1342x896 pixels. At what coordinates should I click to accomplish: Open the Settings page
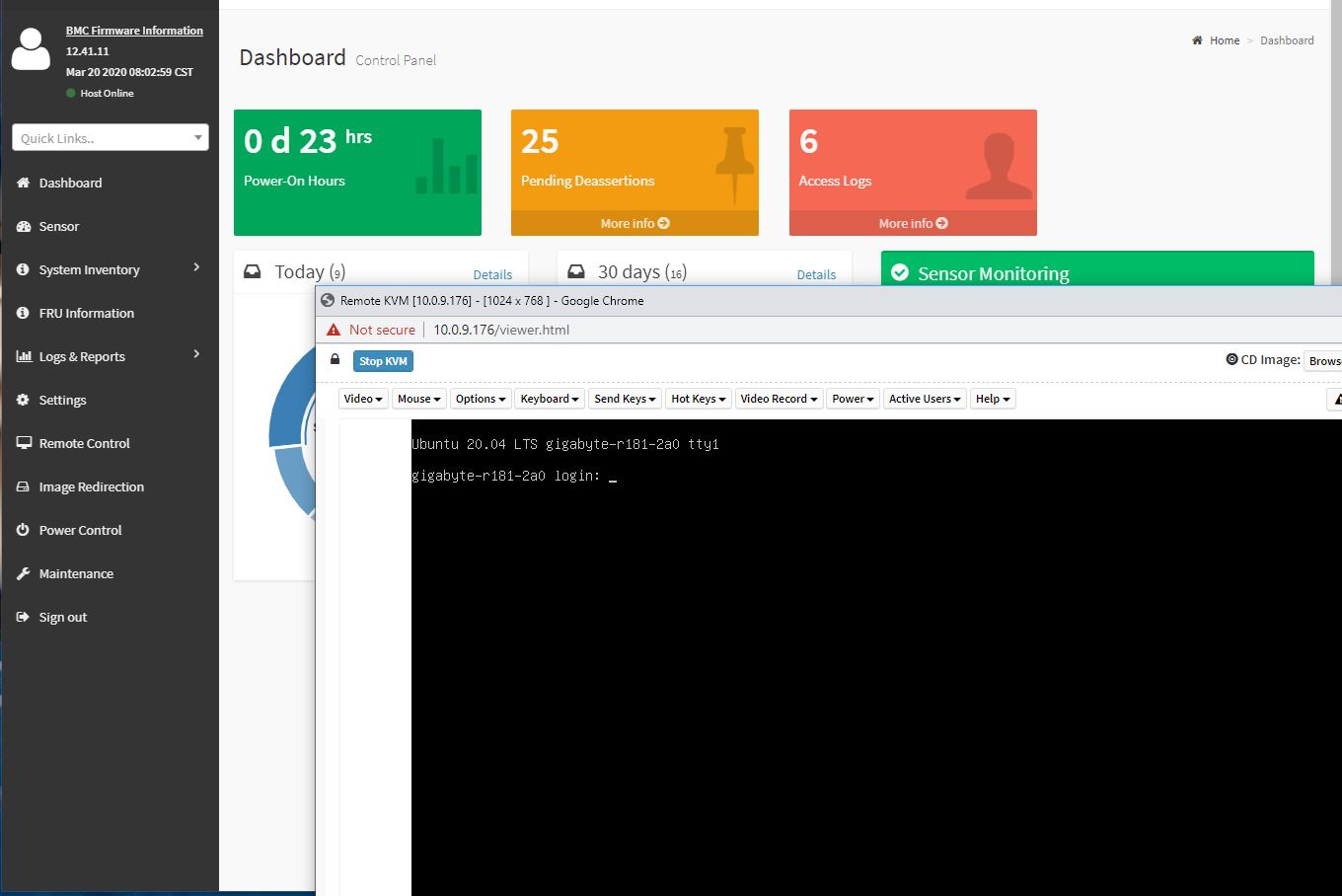(x=63, y=400)
